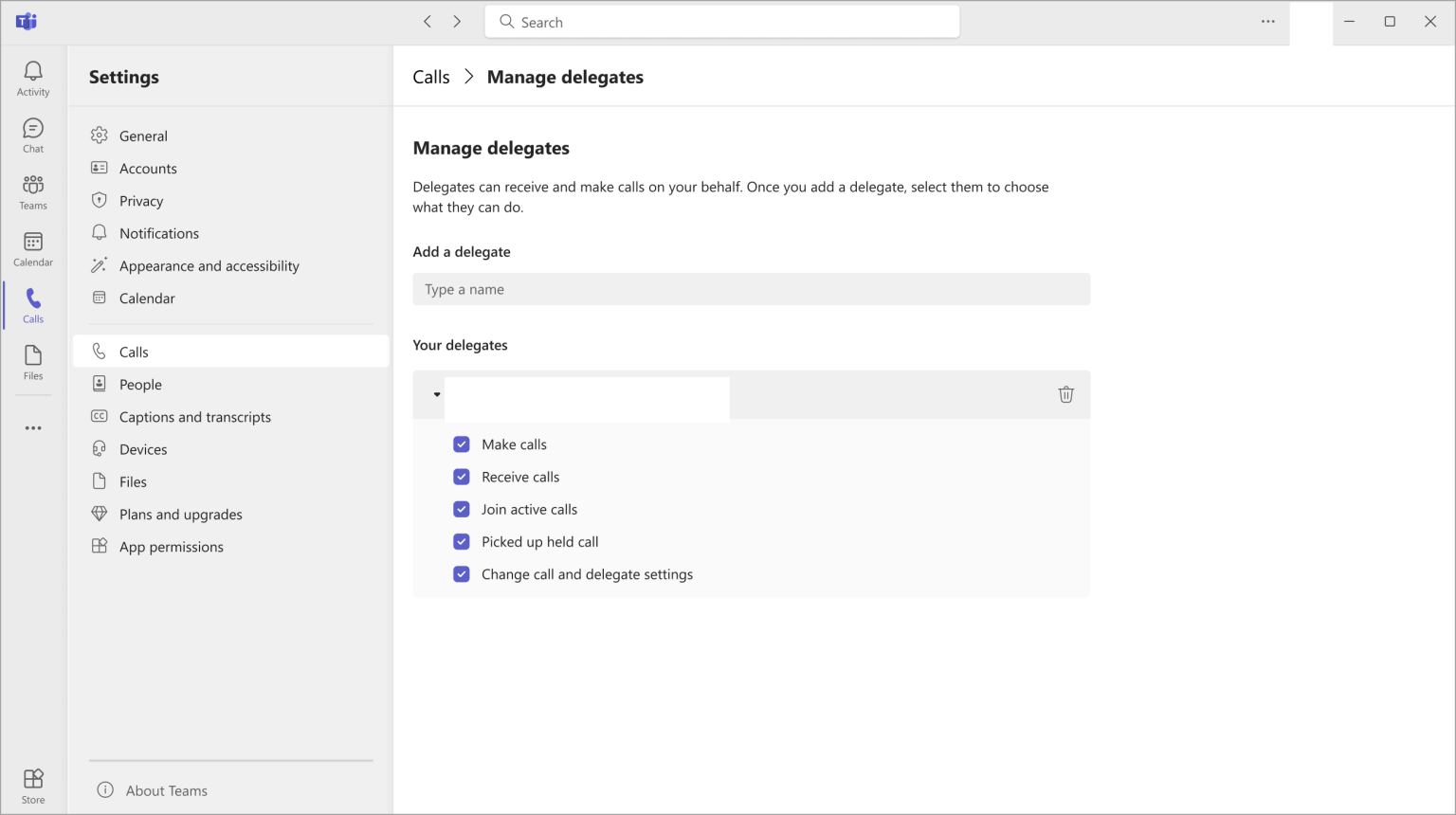Screen dimensions: 1456x815
Task: Uncheck Change call and delegate settings
Action: tap(462, 573)
